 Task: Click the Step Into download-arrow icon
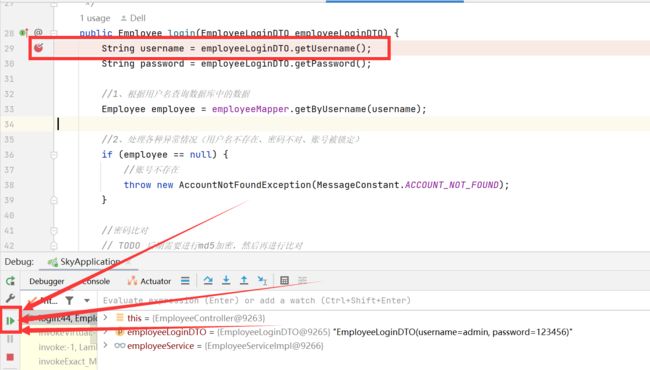[x=226, y=281]
